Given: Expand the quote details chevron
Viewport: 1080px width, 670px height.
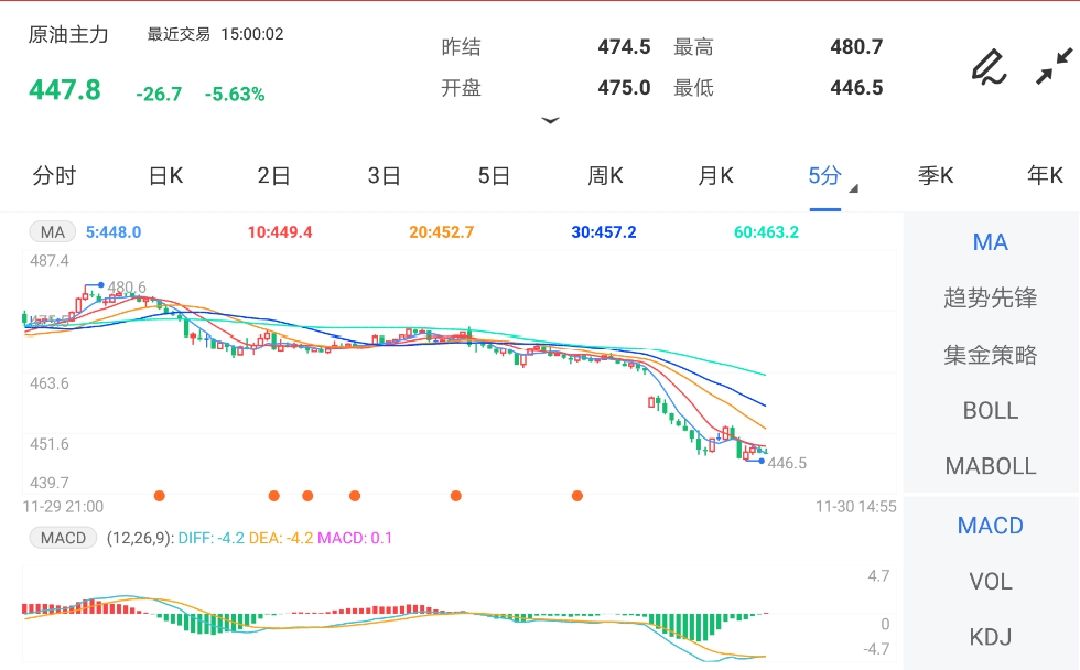Looking at the screenshot, I should click(x=550, y=121).
